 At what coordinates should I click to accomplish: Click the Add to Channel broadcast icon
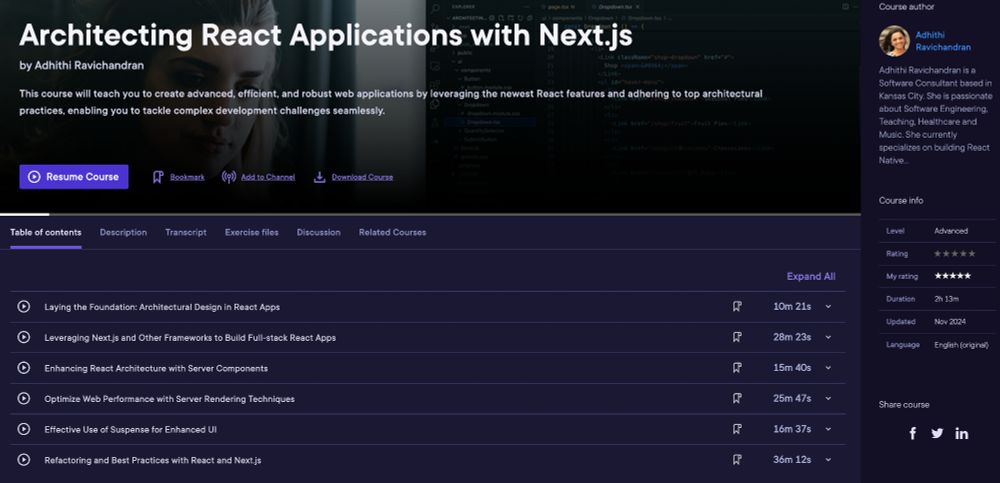tap(228, 177)
